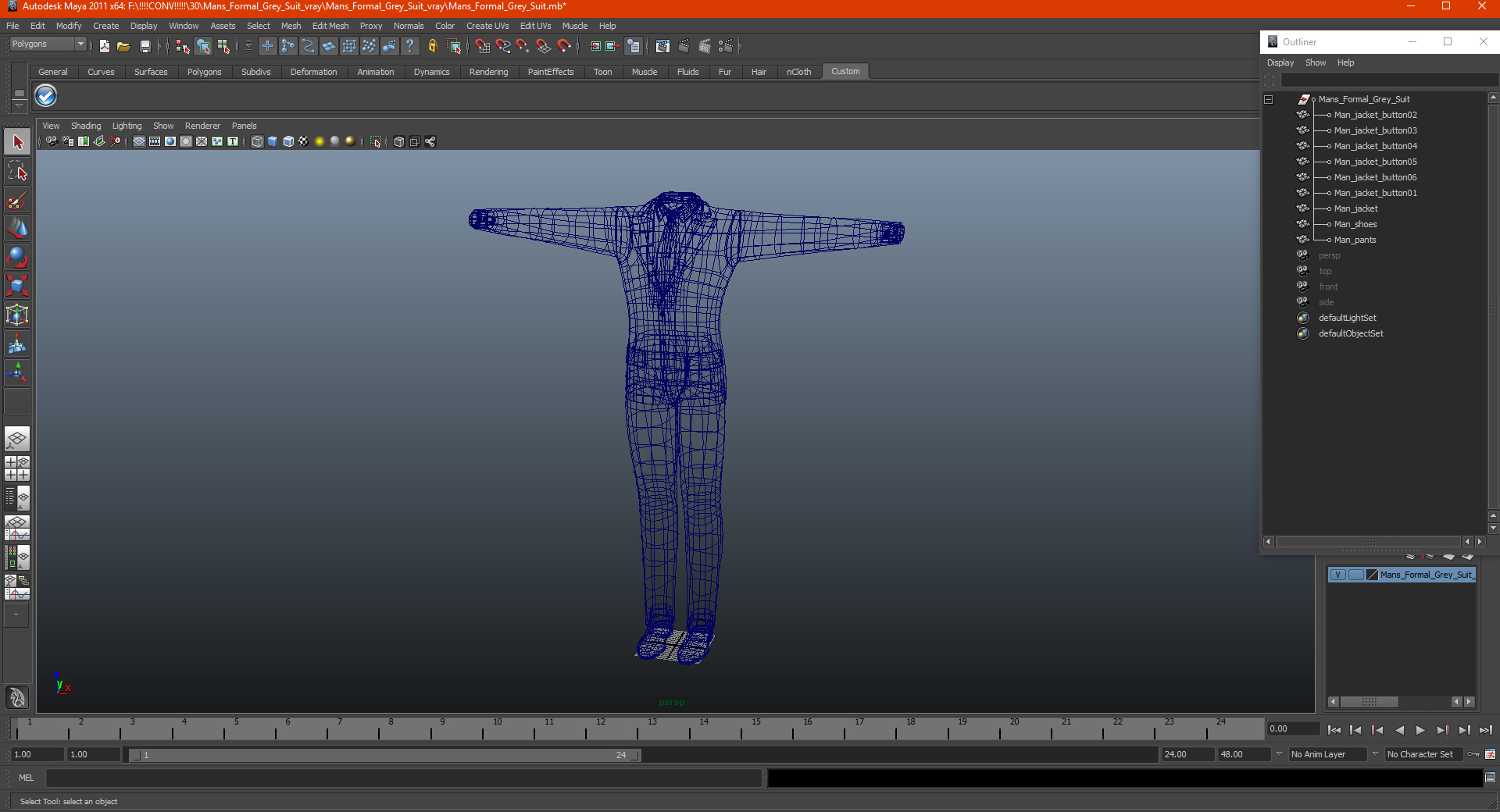Select the Lasso tool in the toolbox
Viewport: 1500px width, 812px height.
pos(17,171)
